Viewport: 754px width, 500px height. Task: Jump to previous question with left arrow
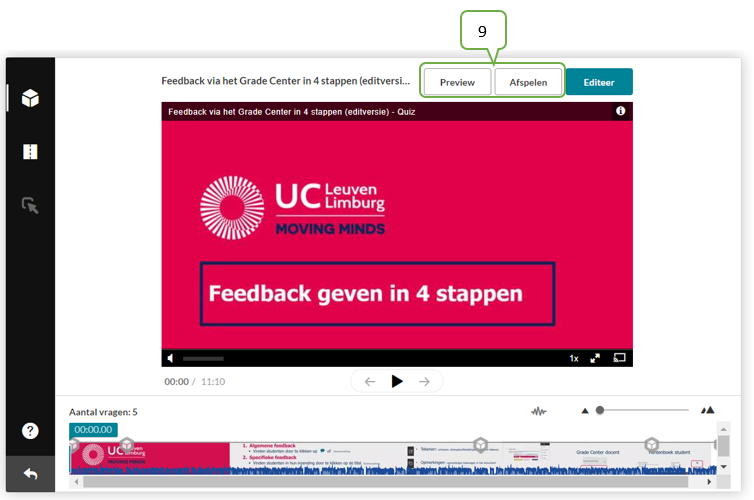coord(370,382)
